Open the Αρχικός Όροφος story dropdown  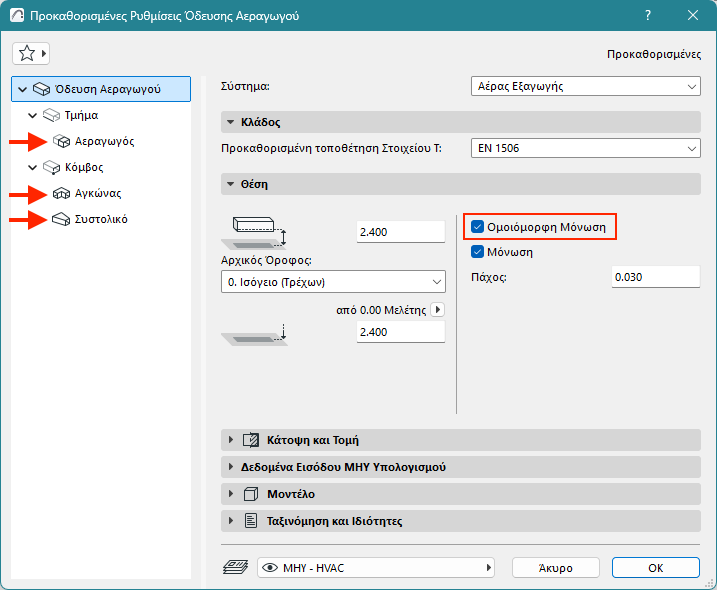[x=333, y=282]
